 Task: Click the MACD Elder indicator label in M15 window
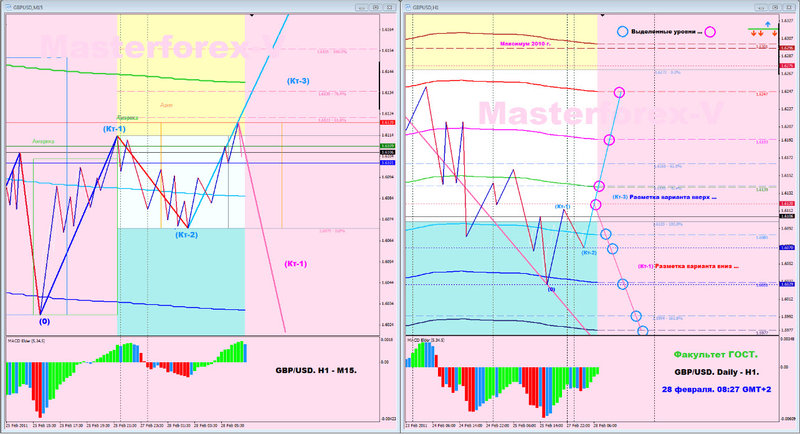[26, 340]
